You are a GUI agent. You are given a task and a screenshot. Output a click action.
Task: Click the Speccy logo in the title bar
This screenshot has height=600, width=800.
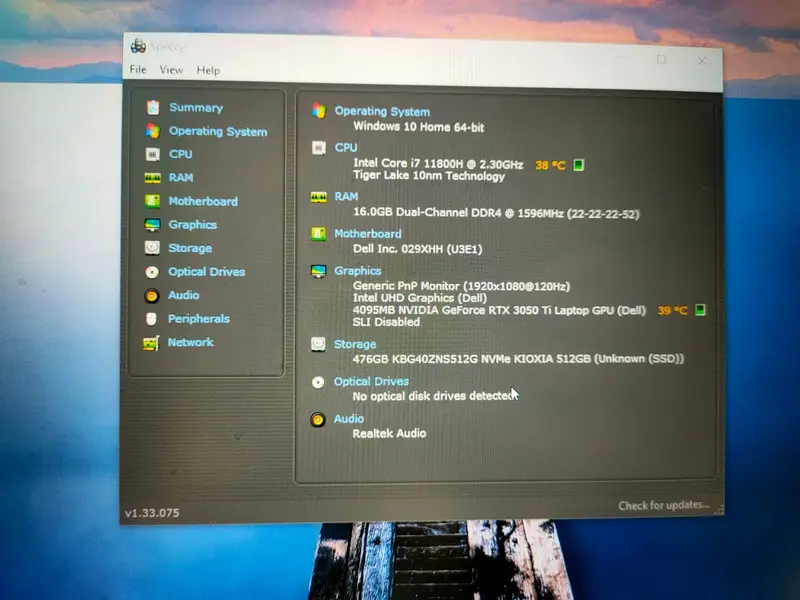pyautogui.click(x=138, y=46)
